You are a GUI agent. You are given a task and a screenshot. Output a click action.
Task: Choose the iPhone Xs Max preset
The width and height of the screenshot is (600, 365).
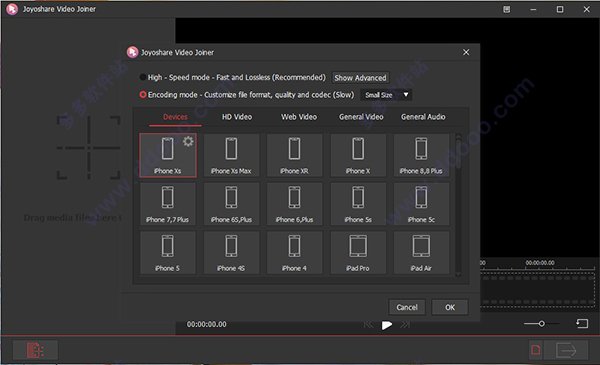(x=231, y=155)
